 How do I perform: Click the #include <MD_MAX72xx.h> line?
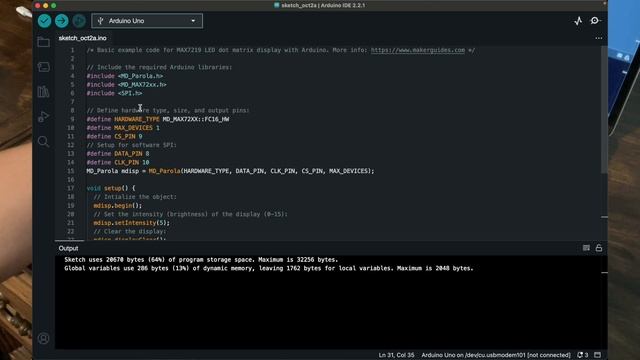tap(127, 84)
